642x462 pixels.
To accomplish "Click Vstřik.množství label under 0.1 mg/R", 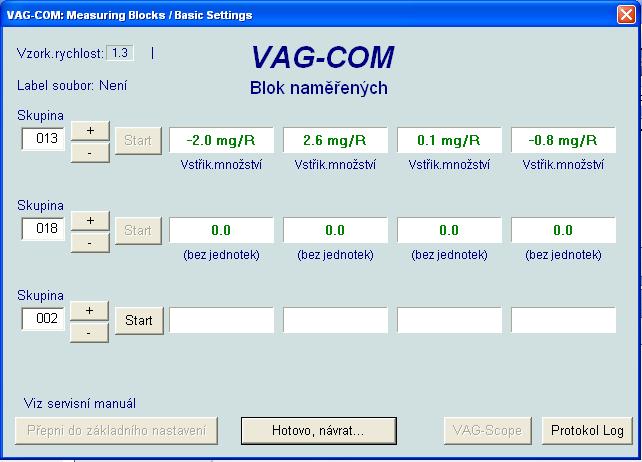I will click(449, 165).
